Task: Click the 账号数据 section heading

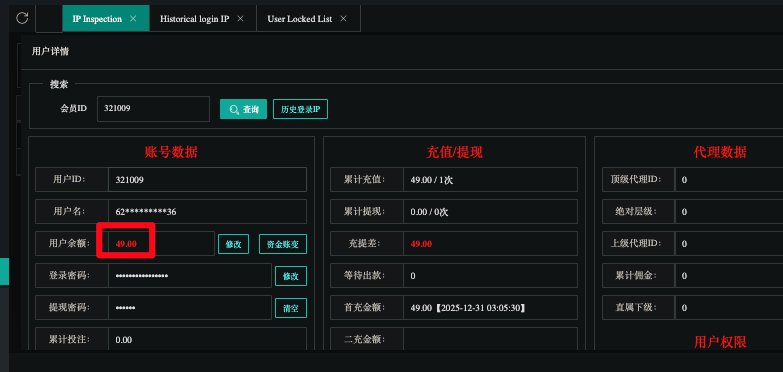Action: click(x=171, y=152)
